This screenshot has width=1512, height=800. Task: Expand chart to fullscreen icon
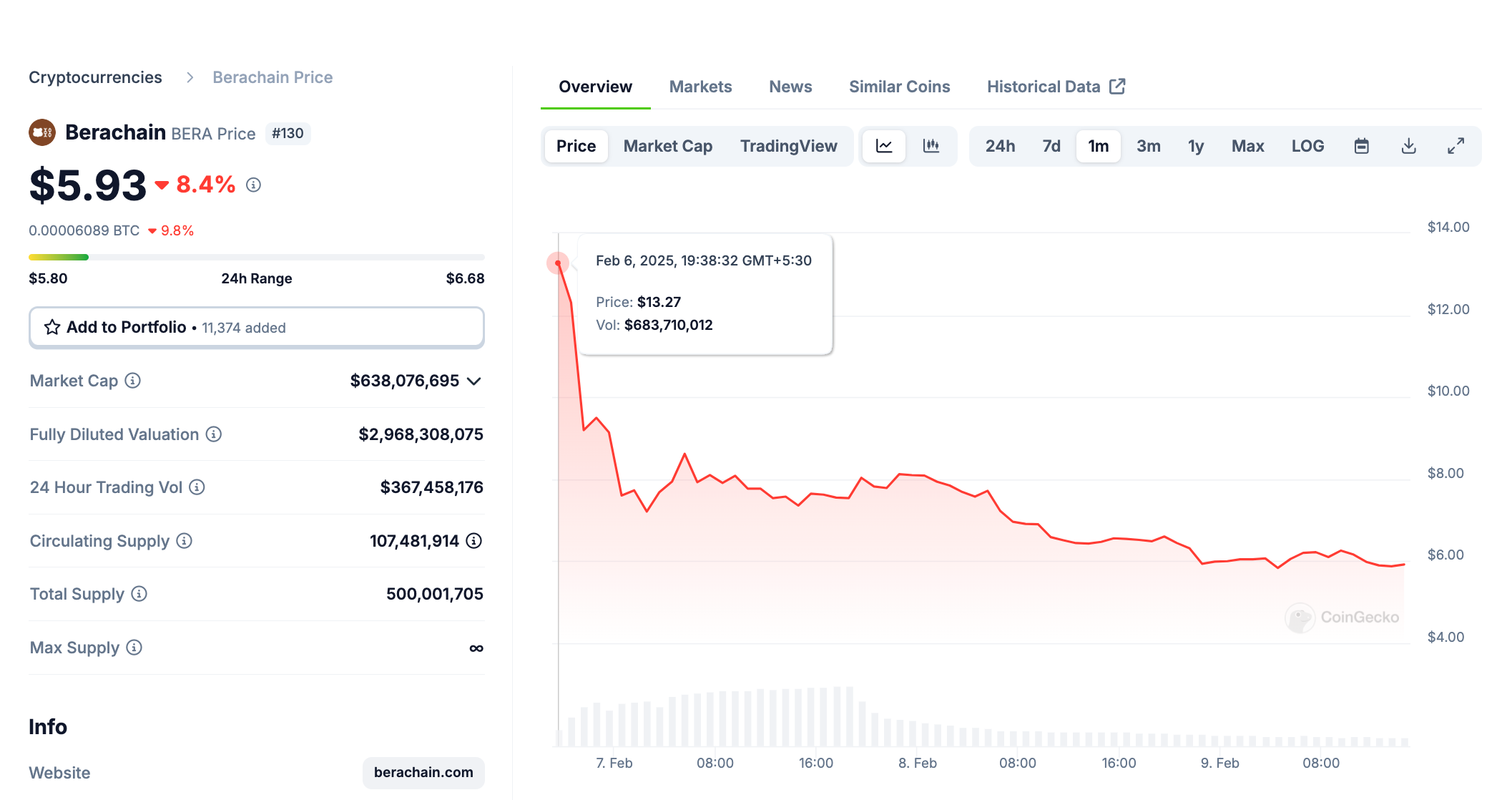[x=1456, y=146]
